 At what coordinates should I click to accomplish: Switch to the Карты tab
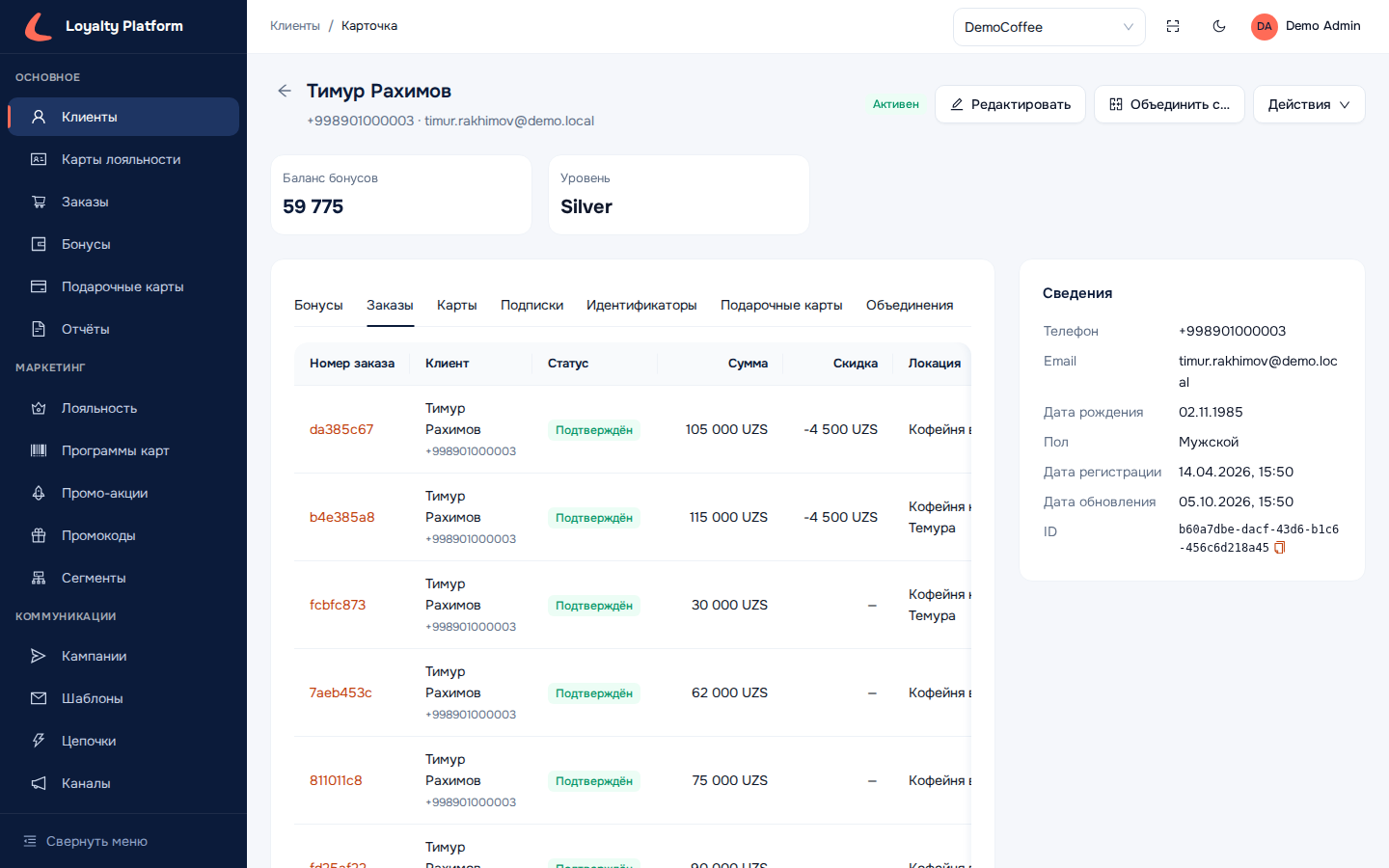pos(457,305)
